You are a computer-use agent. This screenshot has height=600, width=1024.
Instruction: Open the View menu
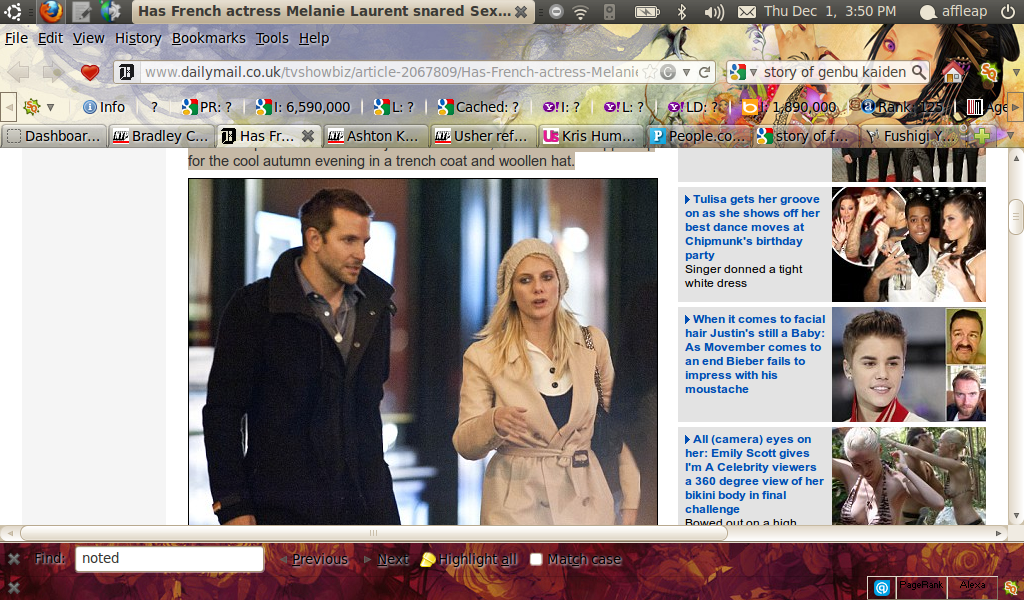[89, 39]
